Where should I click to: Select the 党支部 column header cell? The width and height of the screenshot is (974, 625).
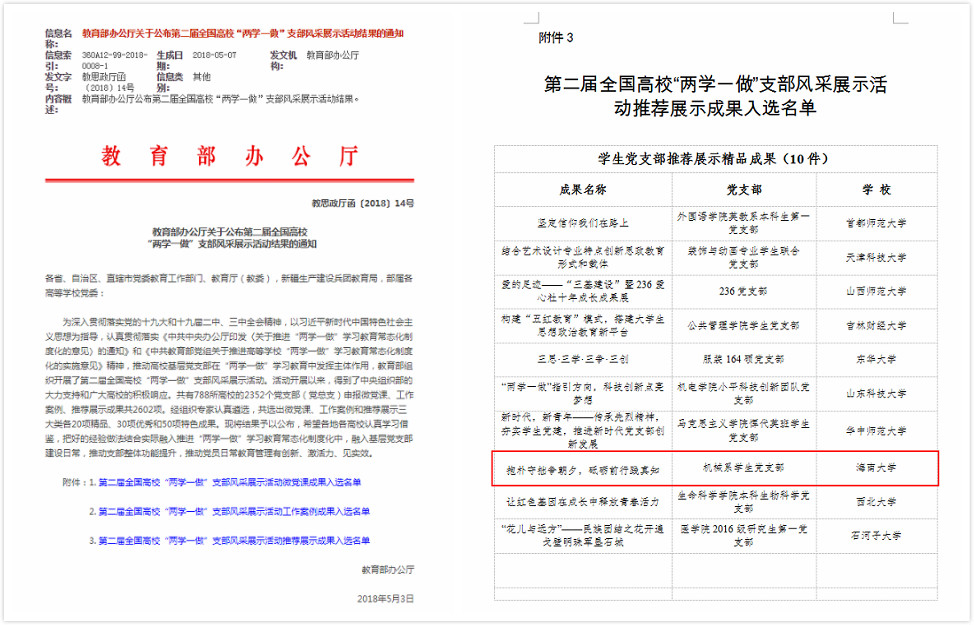[x=743, y=190]
